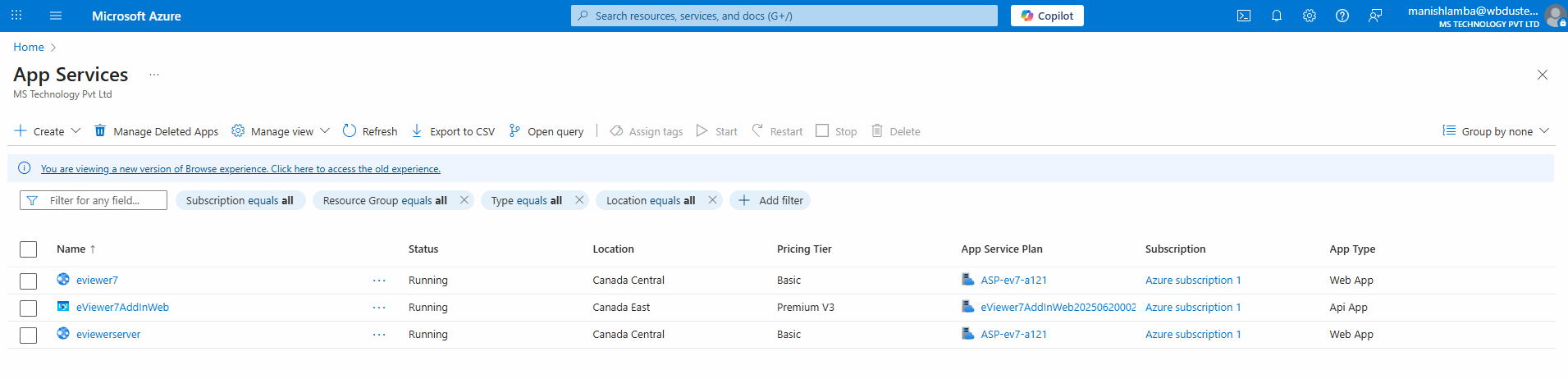The image size is (1568, 379).
Task: Open the account avatar menu
Action: pyautogui.click(x=1555, y=16)
